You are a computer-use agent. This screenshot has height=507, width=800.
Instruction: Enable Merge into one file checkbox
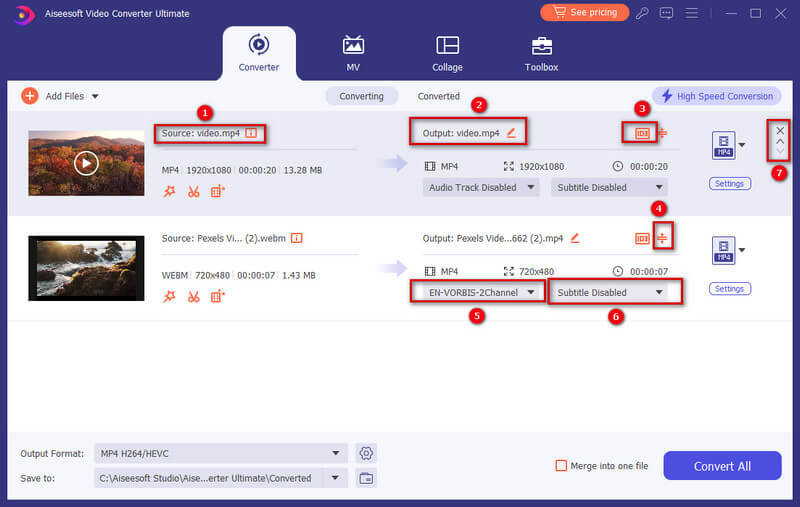pyautogui.click(x=561, y=466)
